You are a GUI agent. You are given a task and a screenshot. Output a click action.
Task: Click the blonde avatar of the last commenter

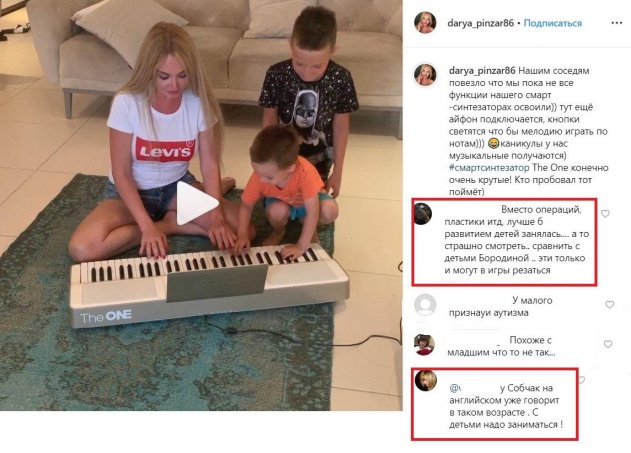(x=426, y=380)
